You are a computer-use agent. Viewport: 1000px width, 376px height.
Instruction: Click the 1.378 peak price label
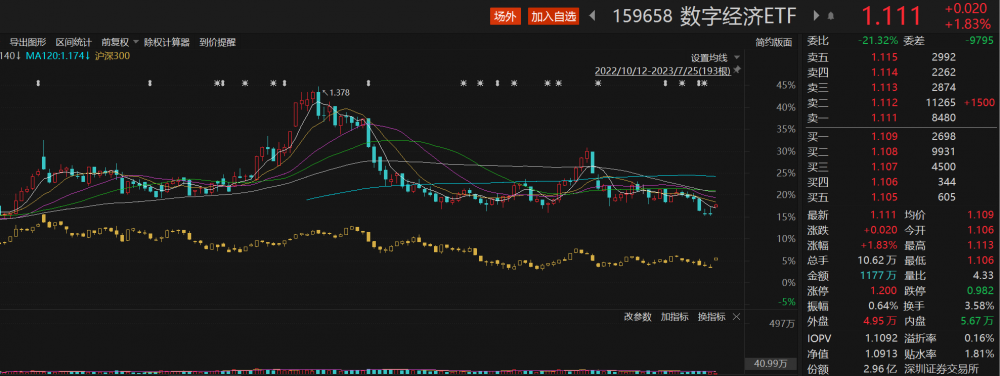[x=339, y=93]
